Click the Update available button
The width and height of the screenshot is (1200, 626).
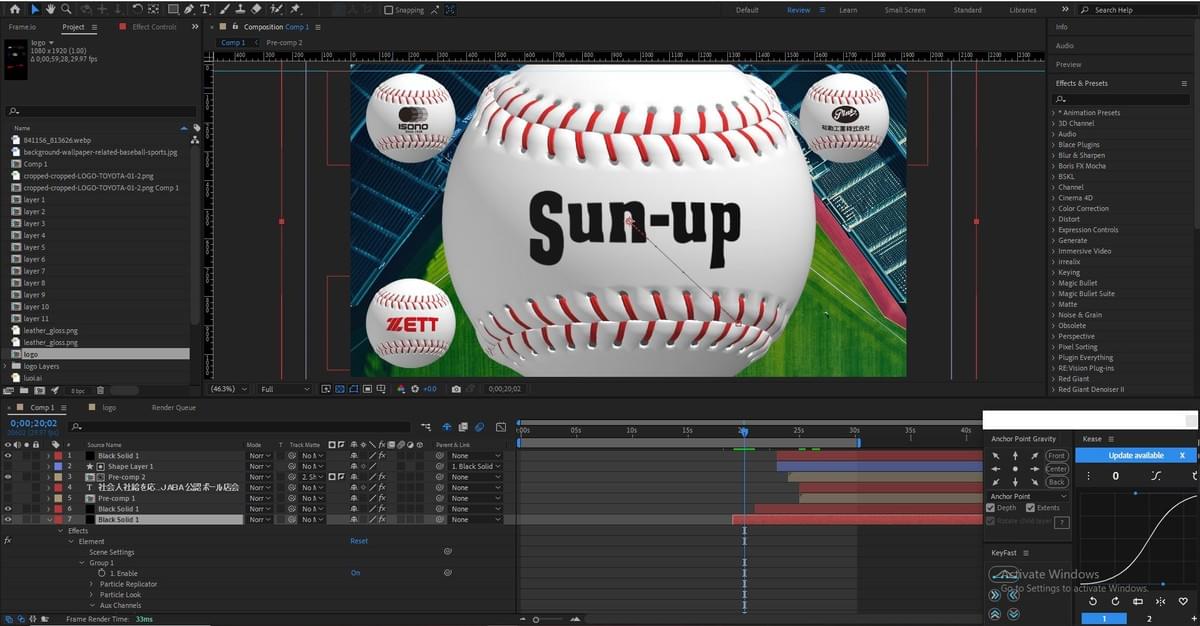pos(1135,455)
